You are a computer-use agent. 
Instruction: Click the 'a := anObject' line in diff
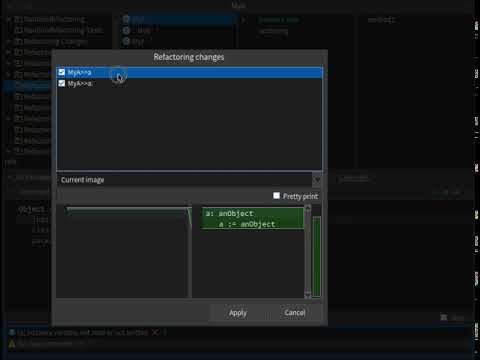tap(247, 224)
